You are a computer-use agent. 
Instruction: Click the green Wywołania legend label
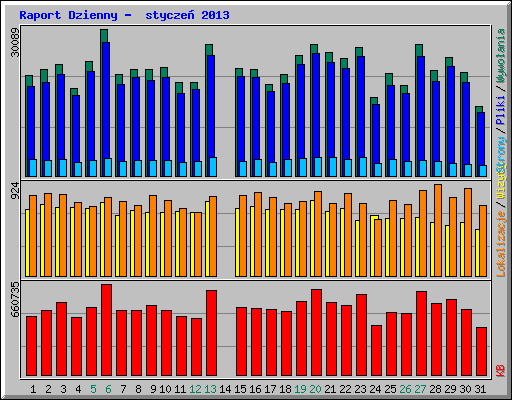(500, 56)
